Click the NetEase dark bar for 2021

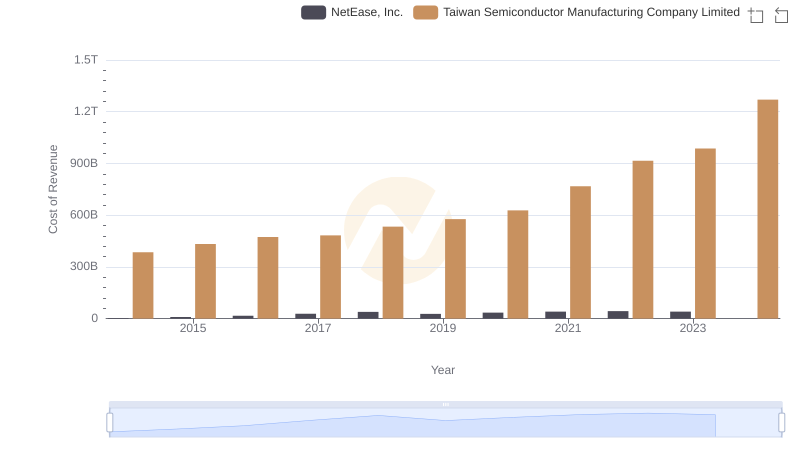point(556,315)
